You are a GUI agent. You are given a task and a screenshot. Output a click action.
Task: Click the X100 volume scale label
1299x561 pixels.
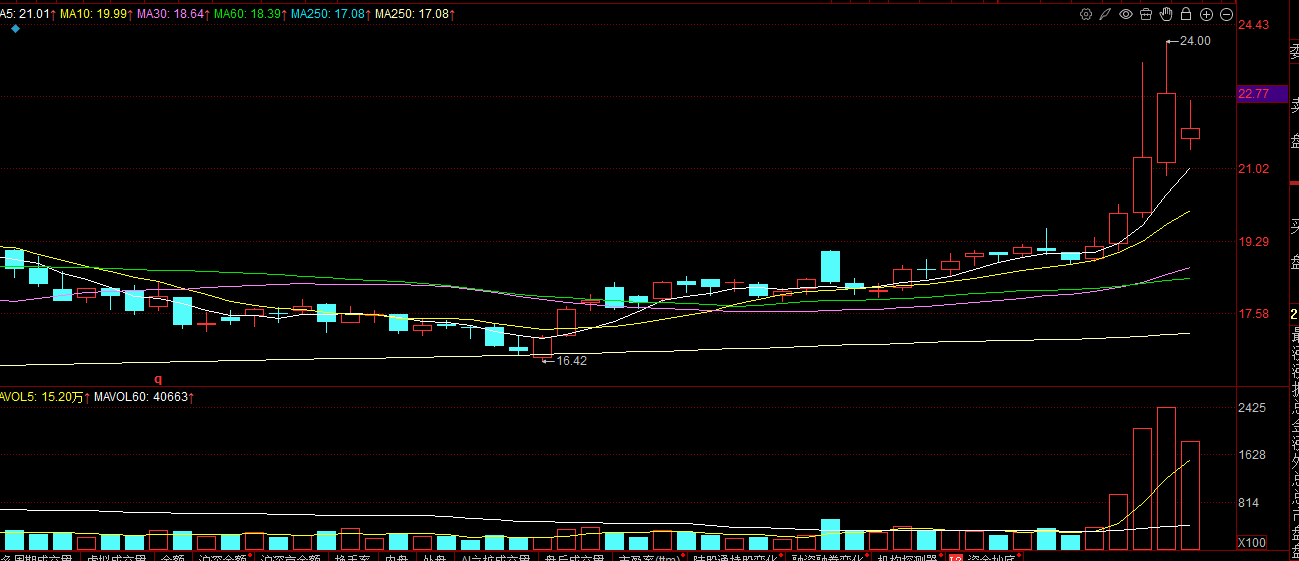(1252, 542)
